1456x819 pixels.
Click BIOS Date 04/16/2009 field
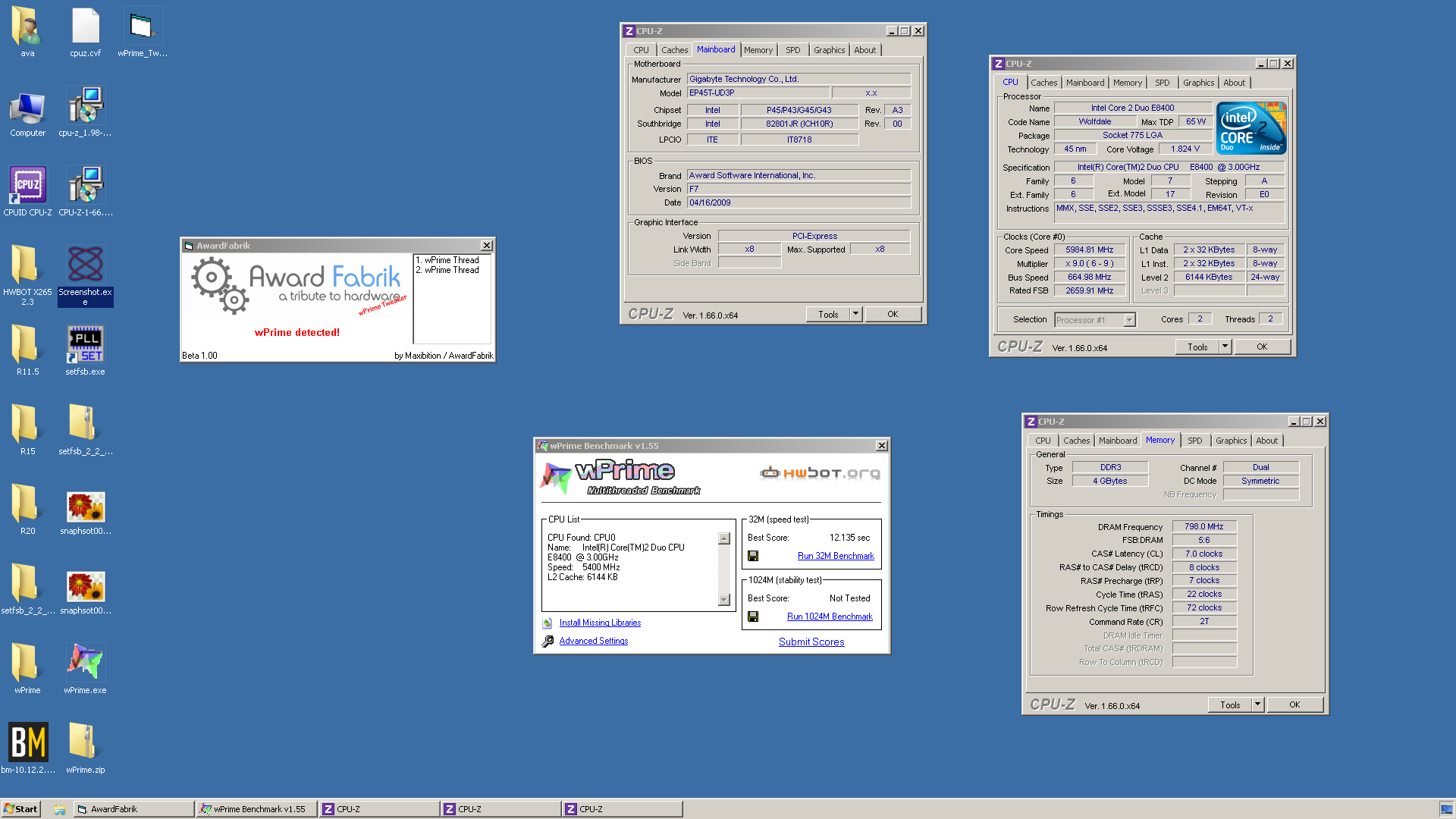[x=799, y=202]
